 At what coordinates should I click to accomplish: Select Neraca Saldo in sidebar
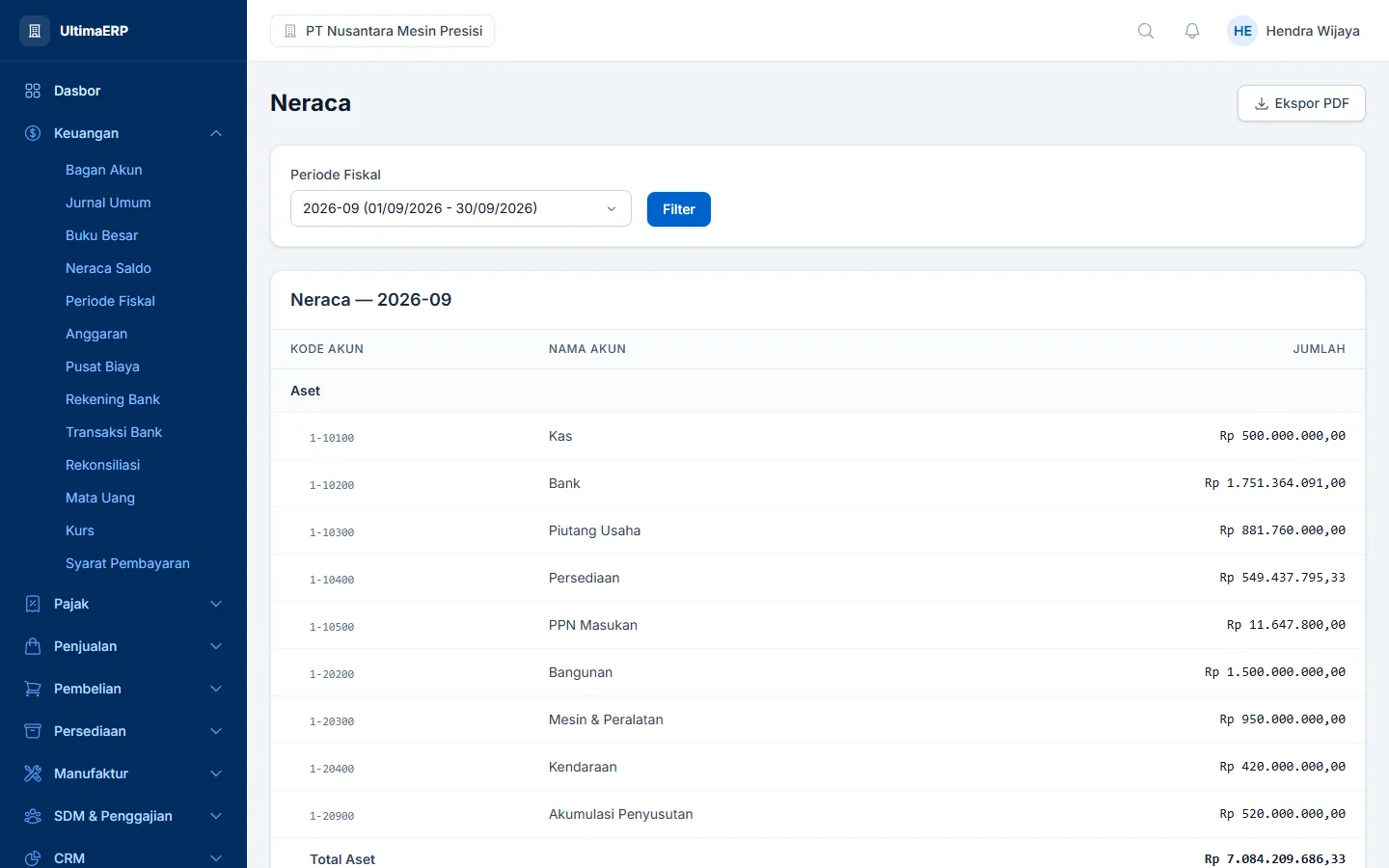(x=108, y=268)
